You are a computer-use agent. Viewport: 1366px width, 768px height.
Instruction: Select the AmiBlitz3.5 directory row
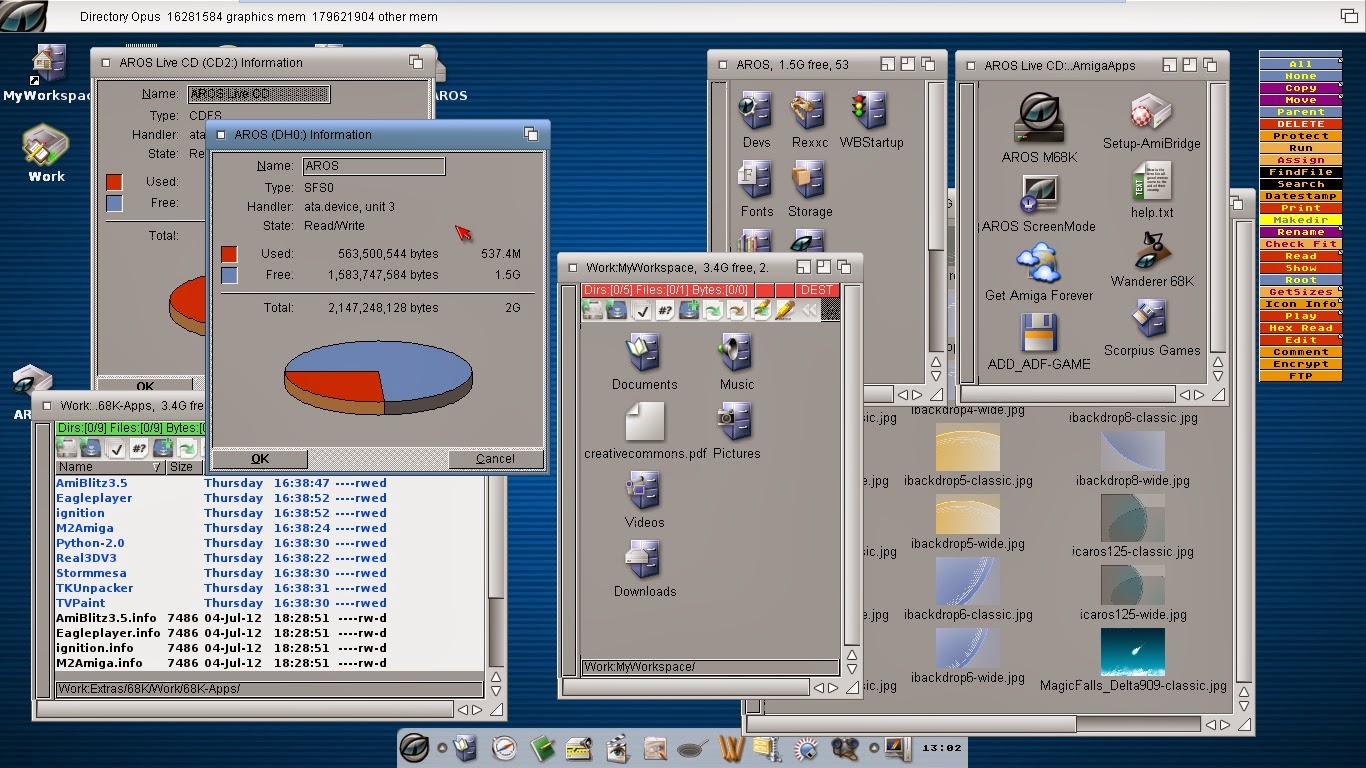(x=270, y=483)
